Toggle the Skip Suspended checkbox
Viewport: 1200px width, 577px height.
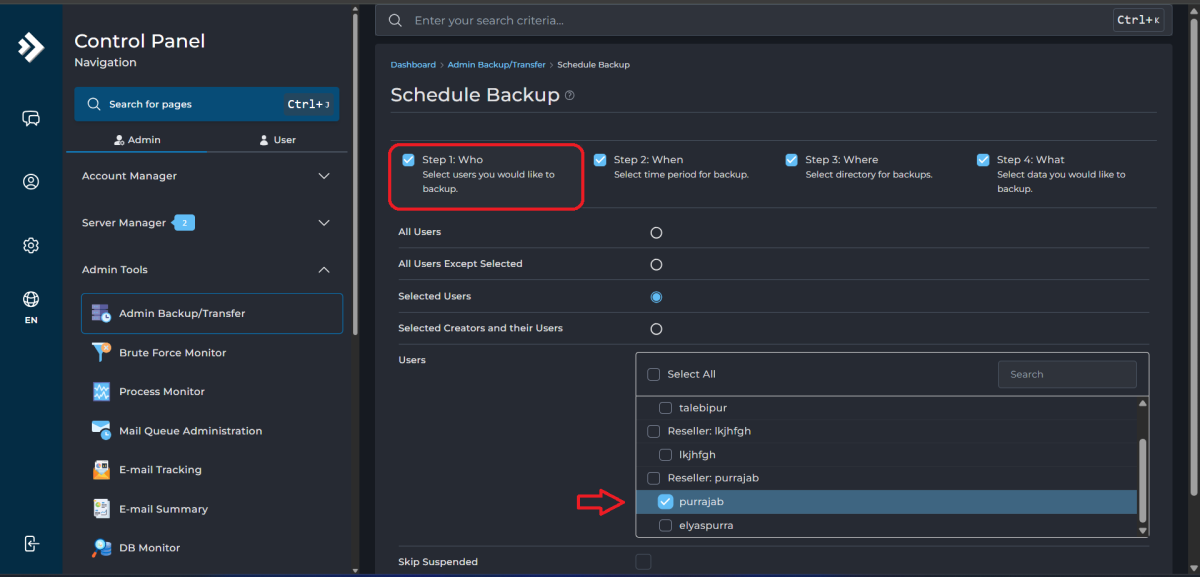[643, 562]
